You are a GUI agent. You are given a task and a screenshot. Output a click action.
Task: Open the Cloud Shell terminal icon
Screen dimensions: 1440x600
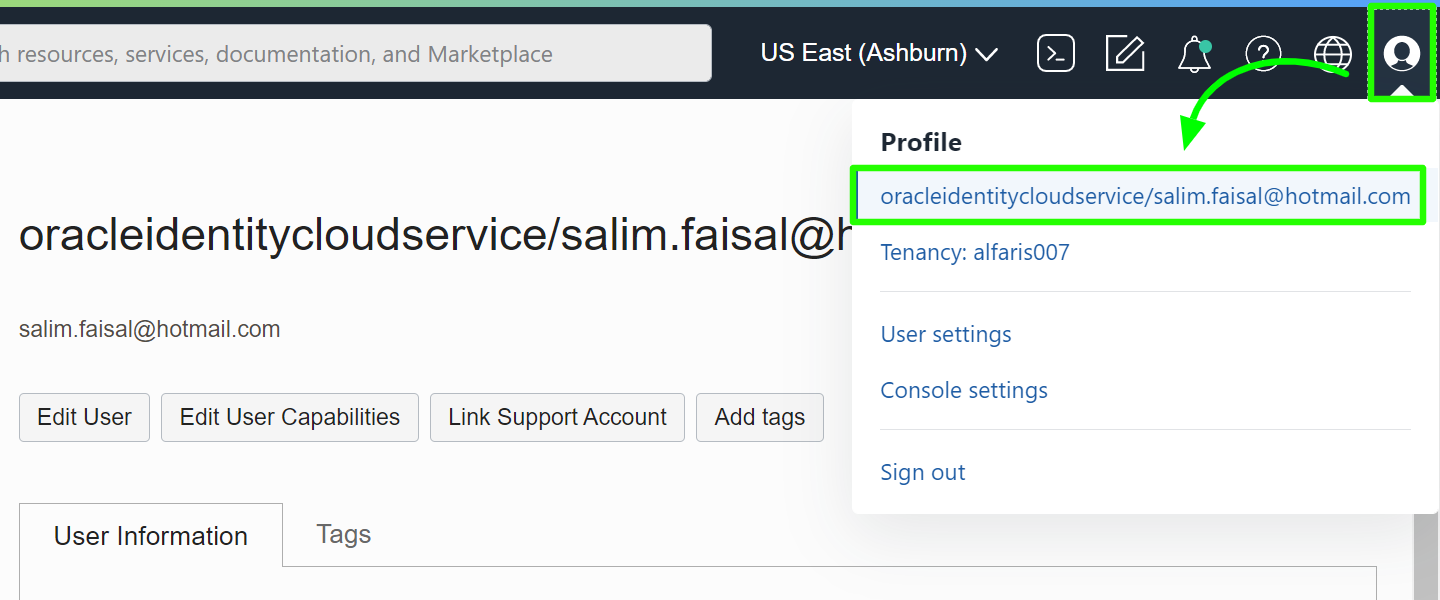1056,53
